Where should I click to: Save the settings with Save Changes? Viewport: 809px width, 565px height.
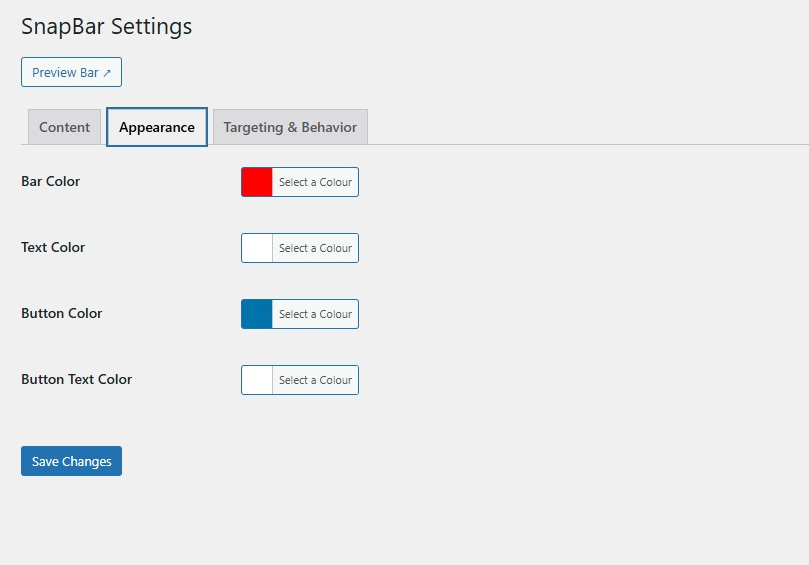[x=71, y=461]
